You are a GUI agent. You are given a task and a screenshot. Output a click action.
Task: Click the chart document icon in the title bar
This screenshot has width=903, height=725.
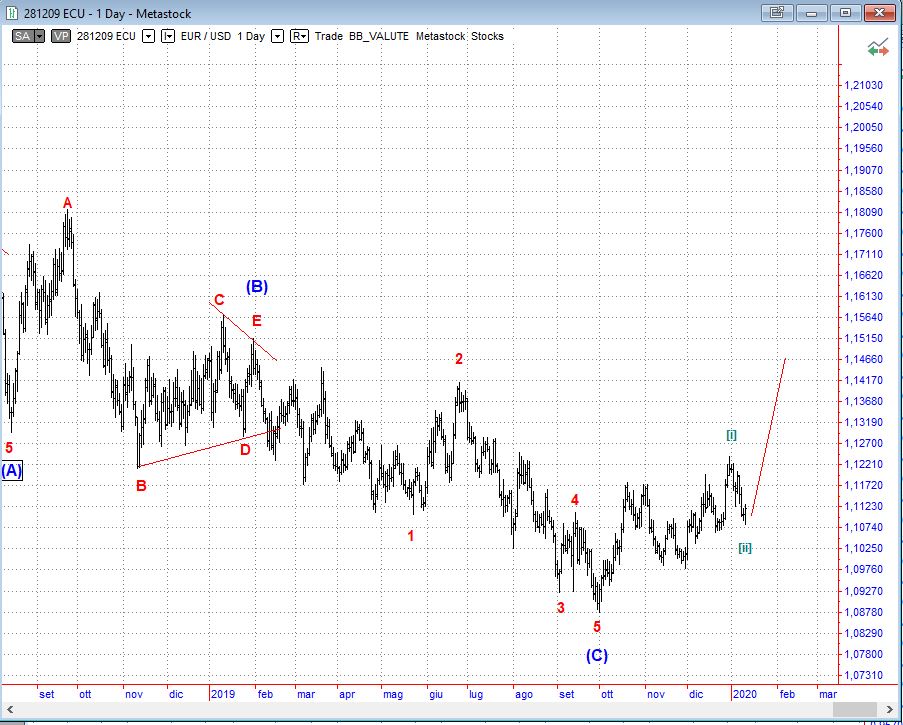(12, 13)
